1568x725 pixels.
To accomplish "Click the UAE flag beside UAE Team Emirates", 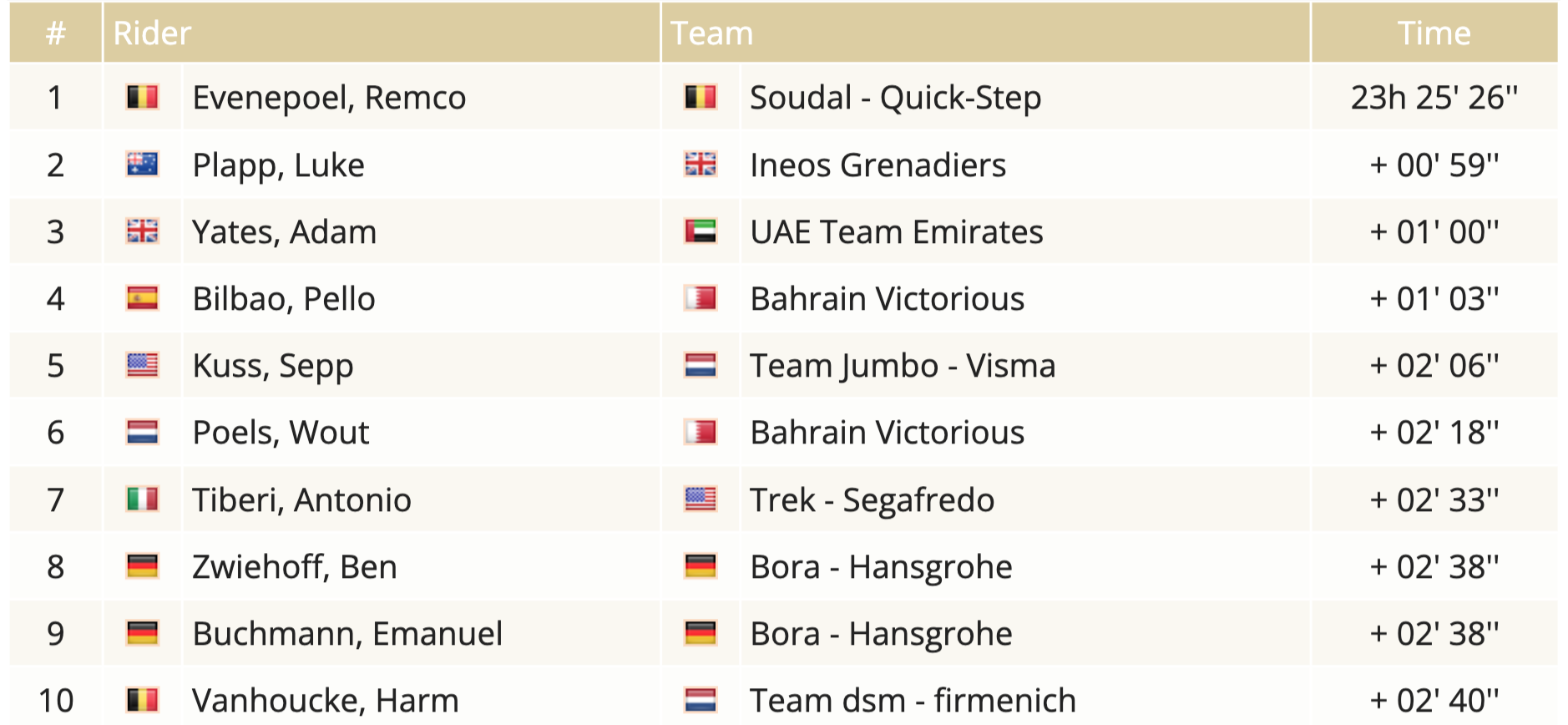I will (x=700, y=231).
